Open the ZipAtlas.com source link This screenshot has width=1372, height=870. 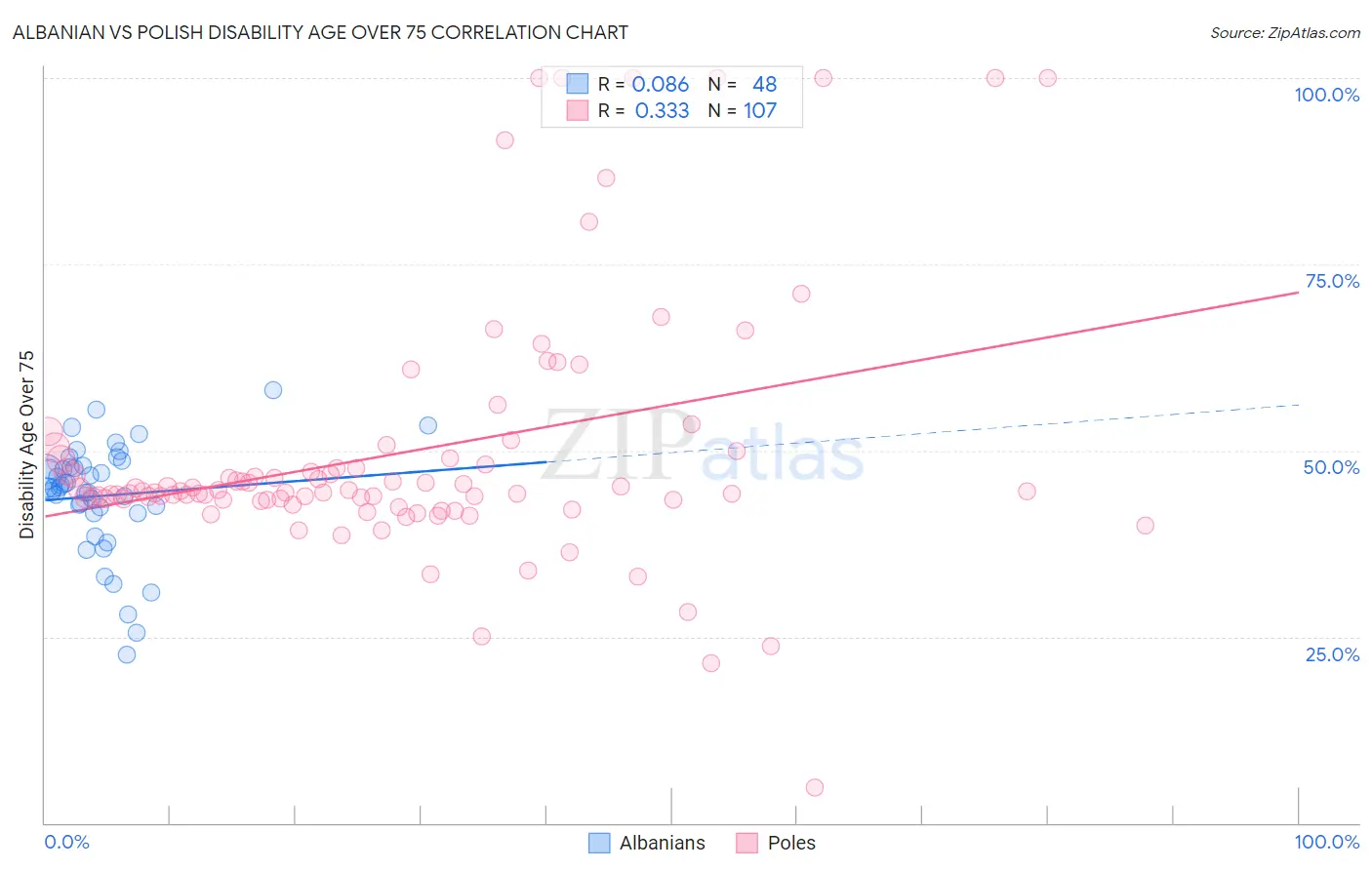coord(1285,32)
